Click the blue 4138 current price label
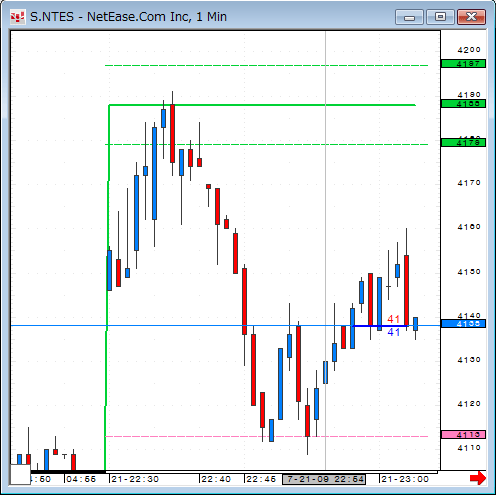Screen dimensions: 496x495 463,324
